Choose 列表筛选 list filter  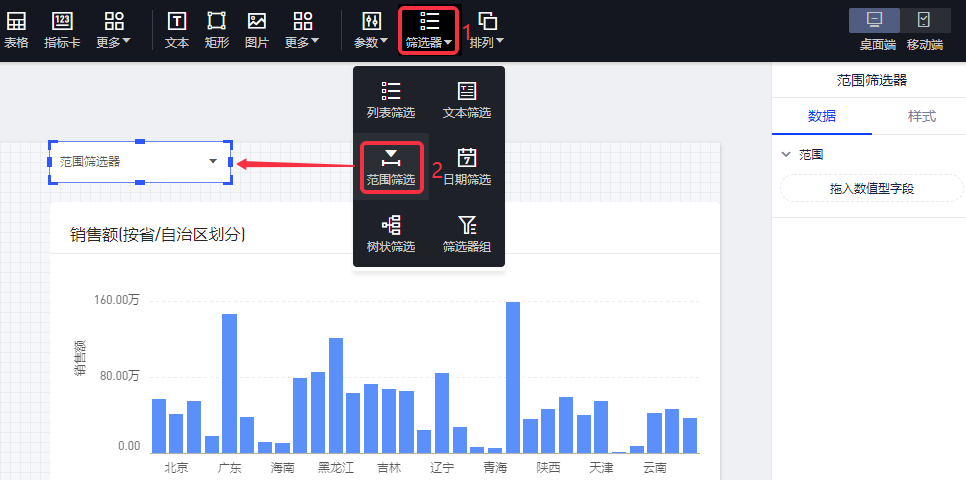pos(390,100)
